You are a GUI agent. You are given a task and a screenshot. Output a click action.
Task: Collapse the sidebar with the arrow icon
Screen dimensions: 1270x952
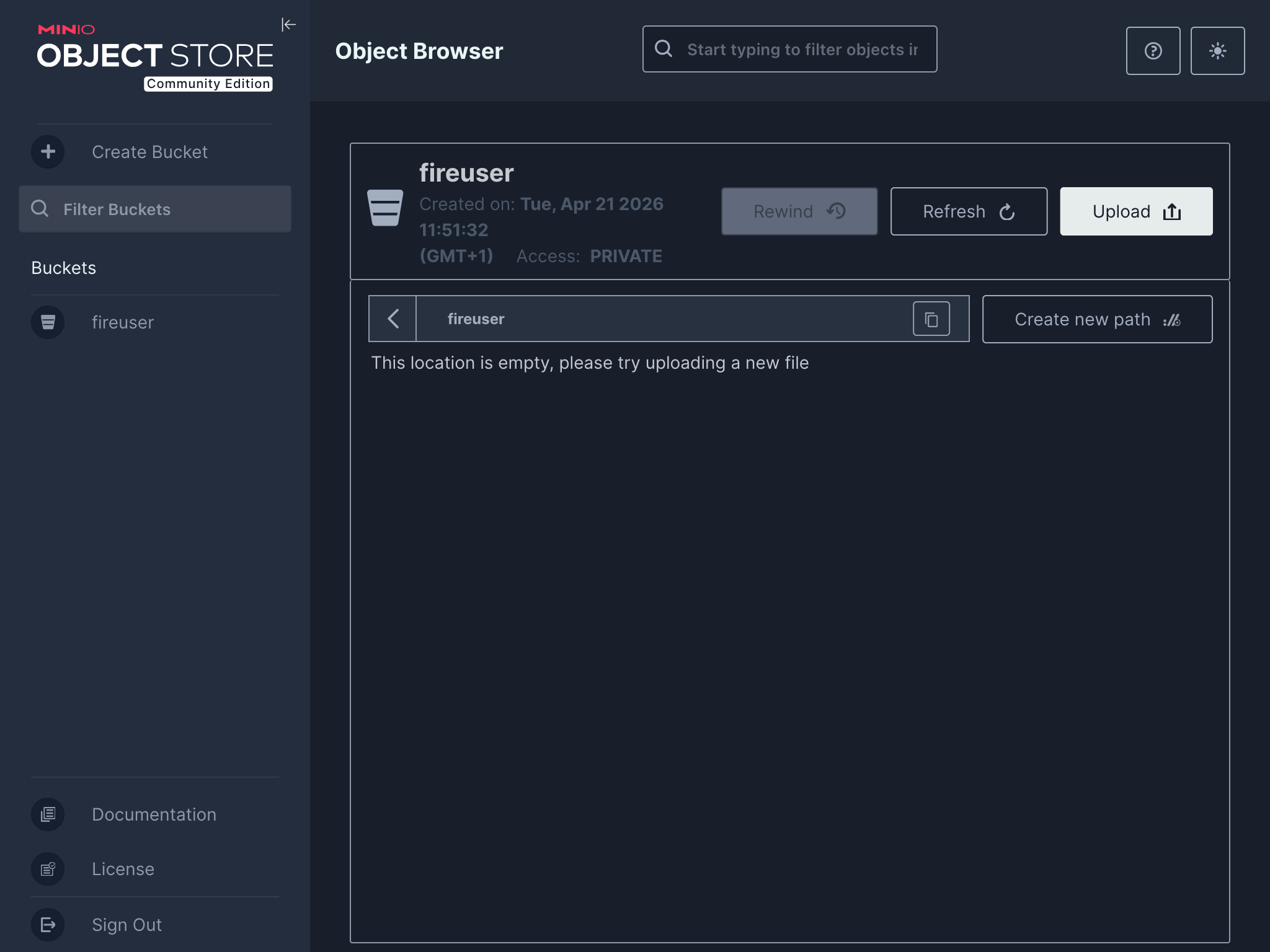(x=288, y=25)
